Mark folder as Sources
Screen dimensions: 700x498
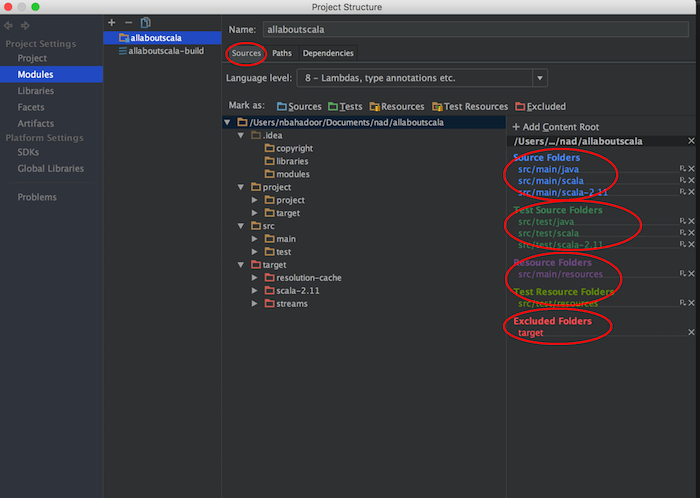click(x=299, y=106)
